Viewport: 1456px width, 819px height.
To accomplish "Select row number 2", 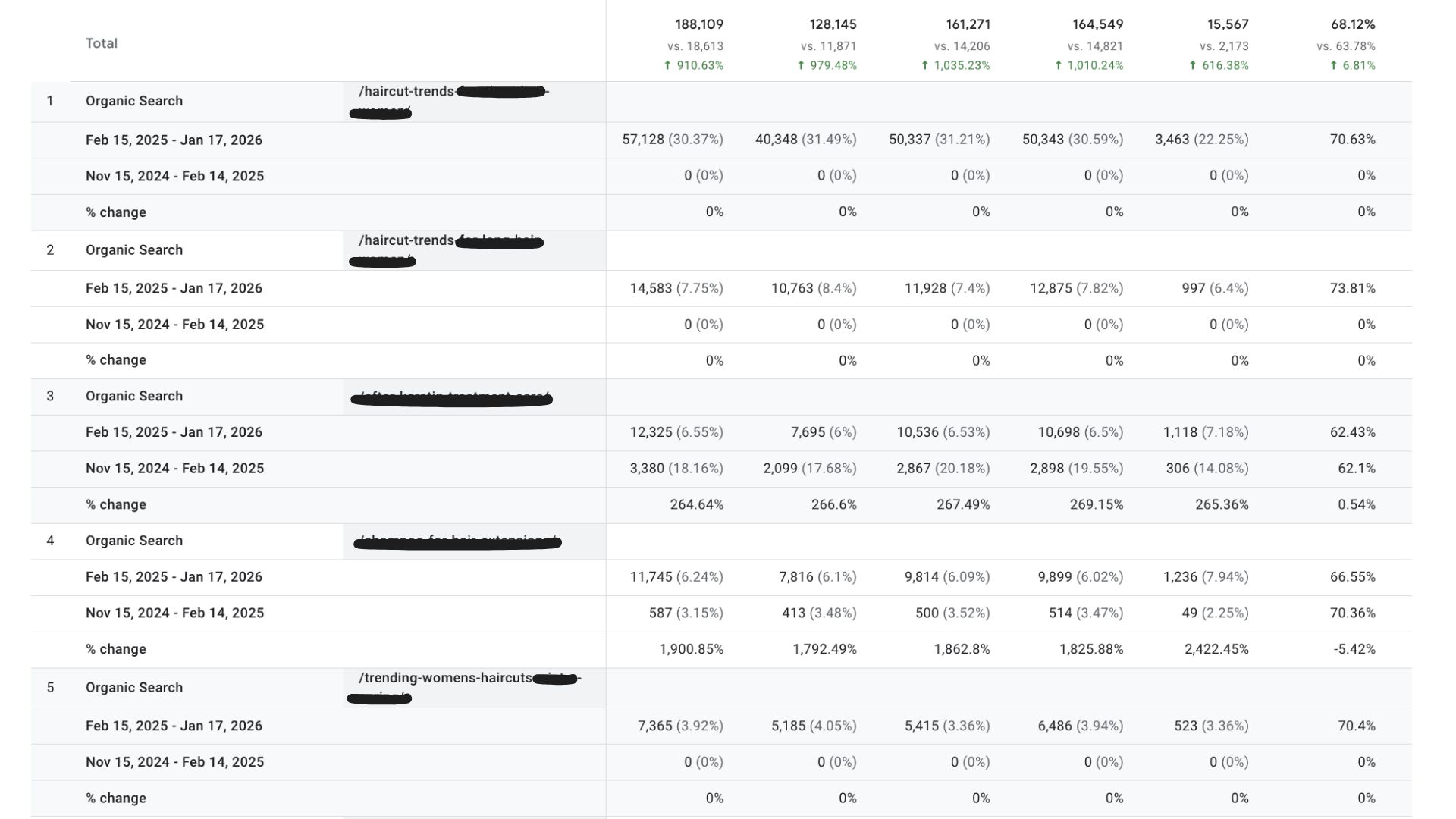I will tap(50, 250).
